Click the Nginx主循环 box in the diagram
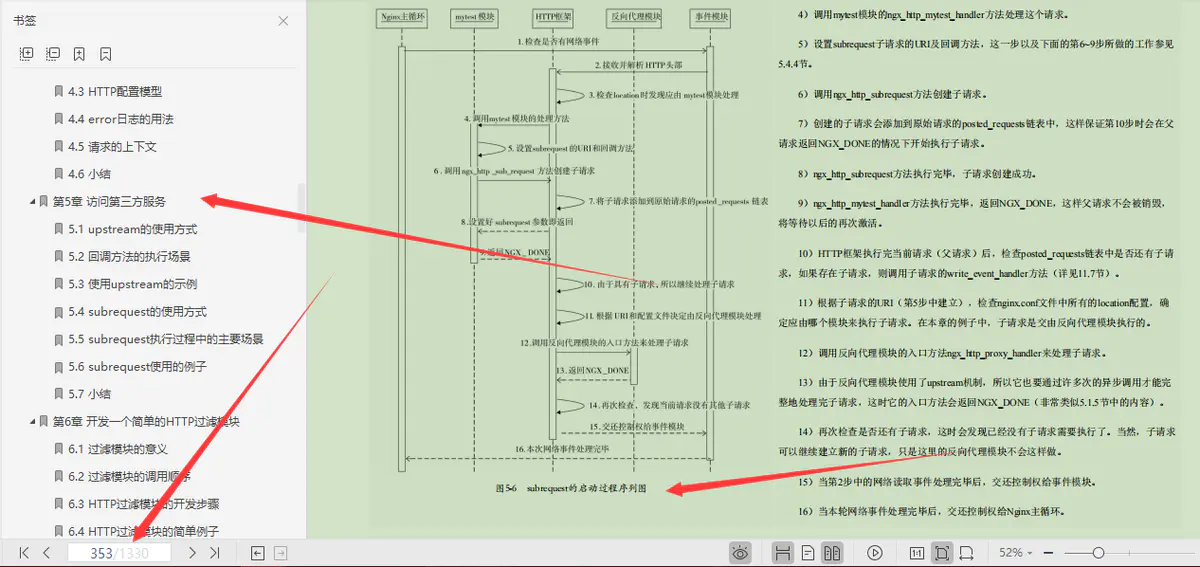This screenshot has height=567, width=1200. pyautogui.click(x=401, y=17)
